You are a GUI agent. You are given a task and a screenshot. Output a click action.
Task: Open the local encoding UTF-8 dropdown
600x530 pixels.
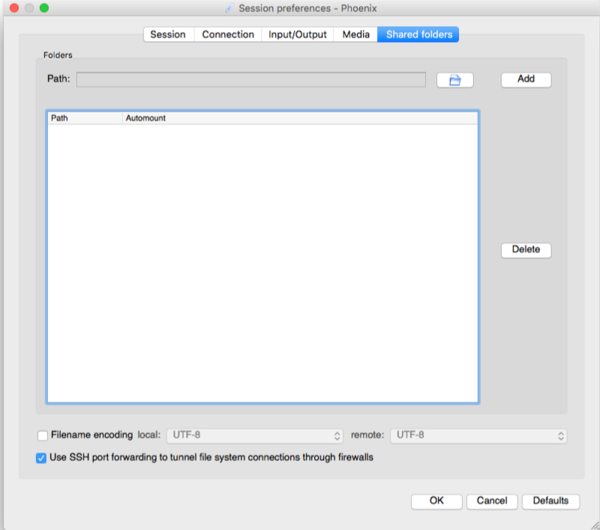pyautogui.click(x=254, y=436)
